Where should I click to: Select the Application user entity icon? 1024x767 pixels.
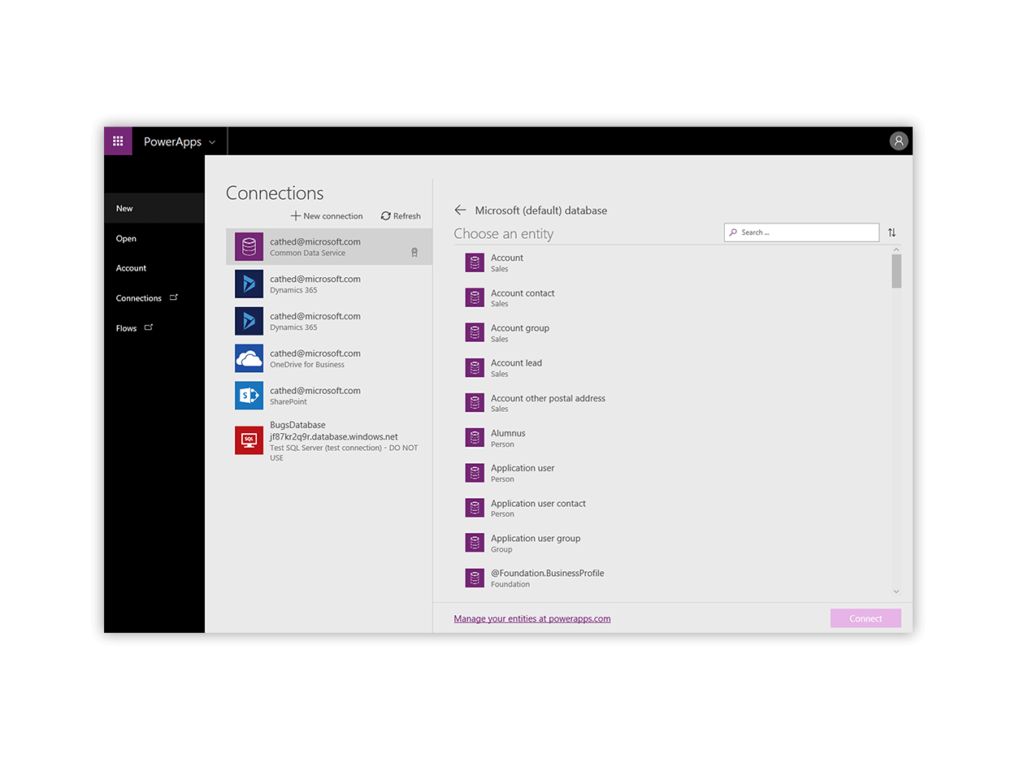[x=475, y=473]
